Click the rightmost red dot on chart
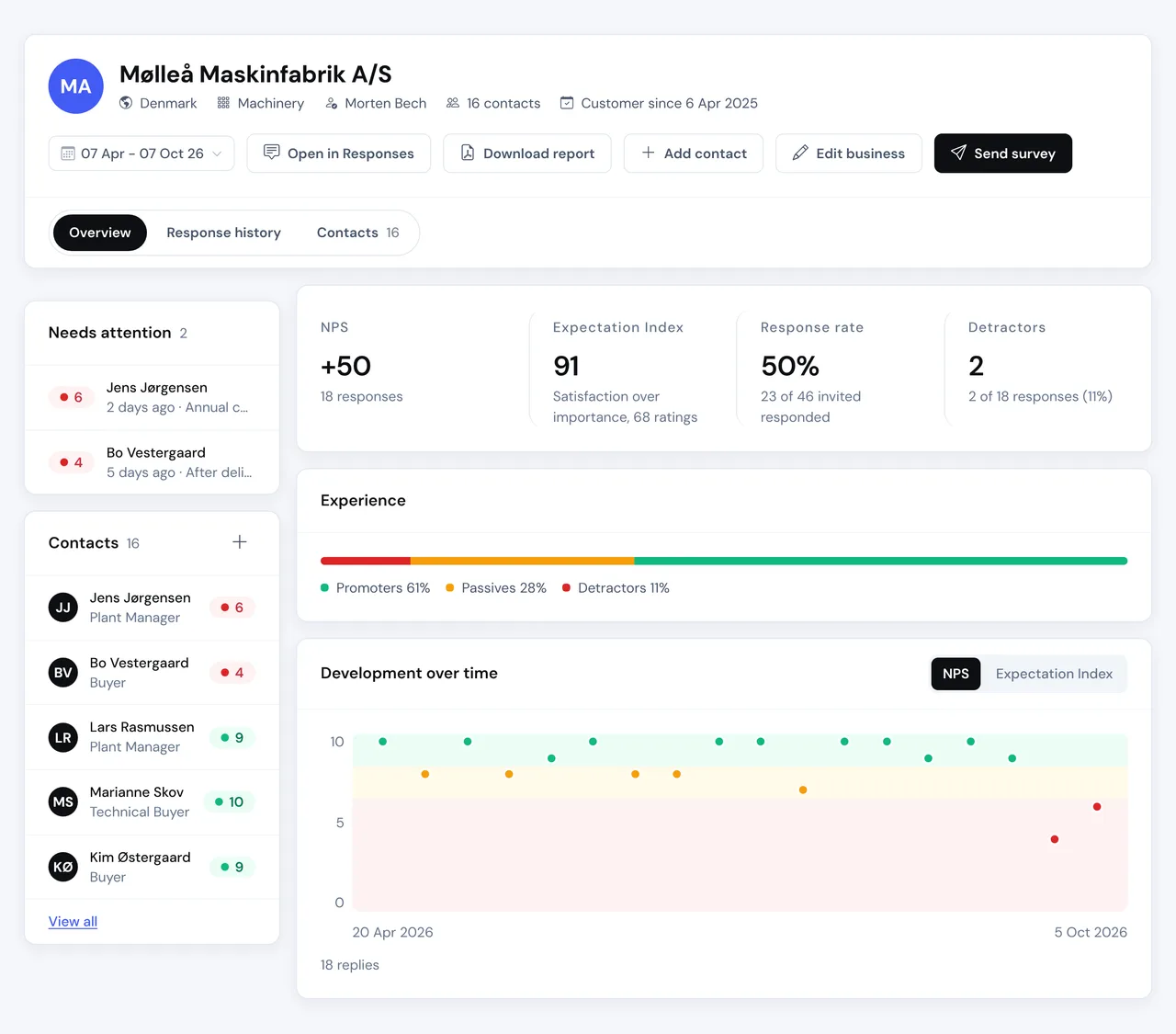The width and height of the screenshot is (1176, 1034). tap(1097, 807)
